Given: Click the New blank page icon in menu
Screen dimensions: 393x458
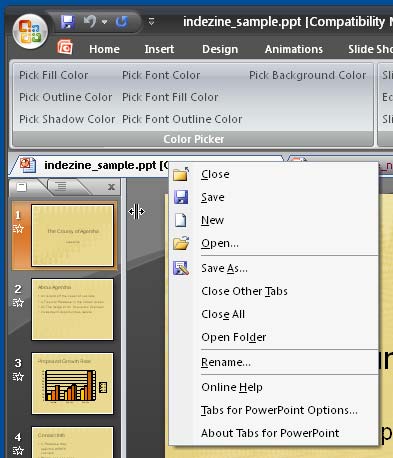Looking at the screenshot, I should [x=181, y=220].
